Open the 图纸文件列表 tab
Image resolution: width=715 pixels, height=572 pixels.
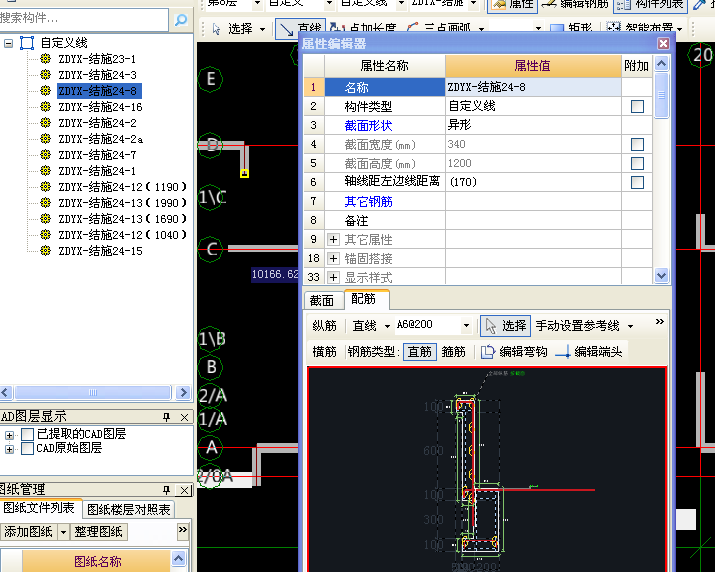(x=39, y=508)
